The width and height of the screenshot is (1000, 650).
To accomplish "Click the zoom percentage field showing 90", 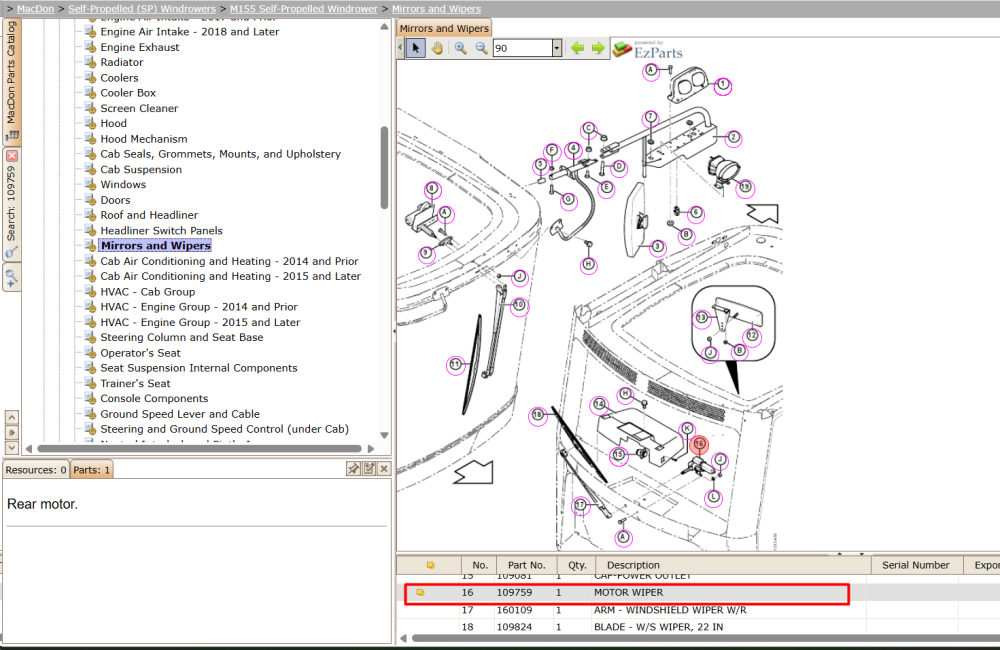I will (x=522, y=48).
